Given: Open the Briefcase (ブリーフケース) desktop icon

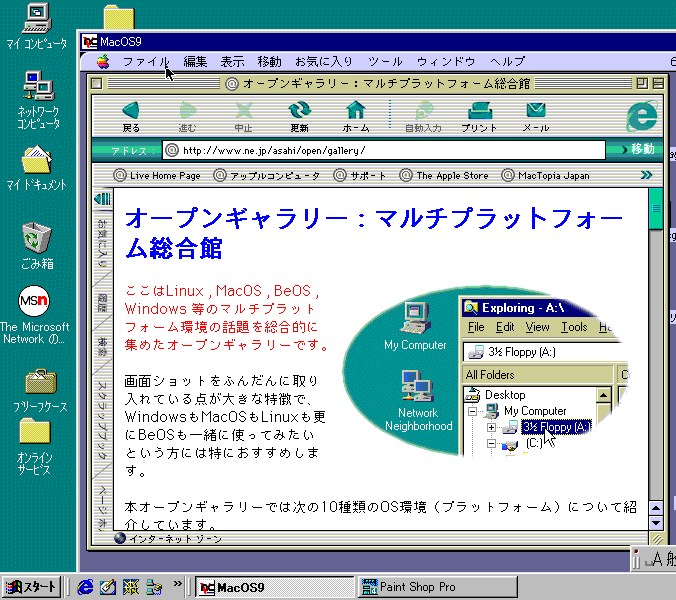Looking at the screenshot, I should tap(40, 391).
